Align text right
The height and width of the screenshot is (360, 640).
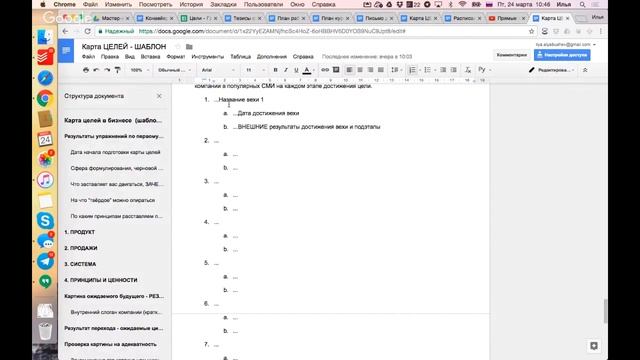(370, 70)
